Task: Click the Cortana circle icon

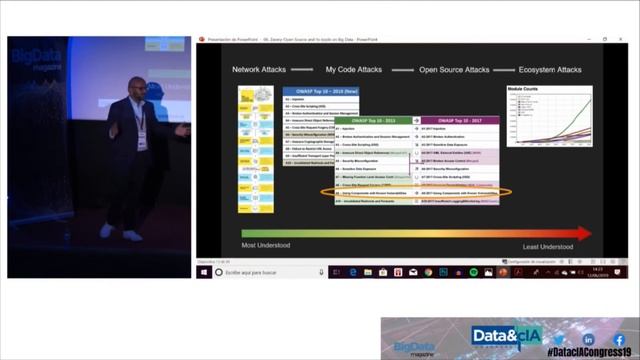Action: click(219, 272)
